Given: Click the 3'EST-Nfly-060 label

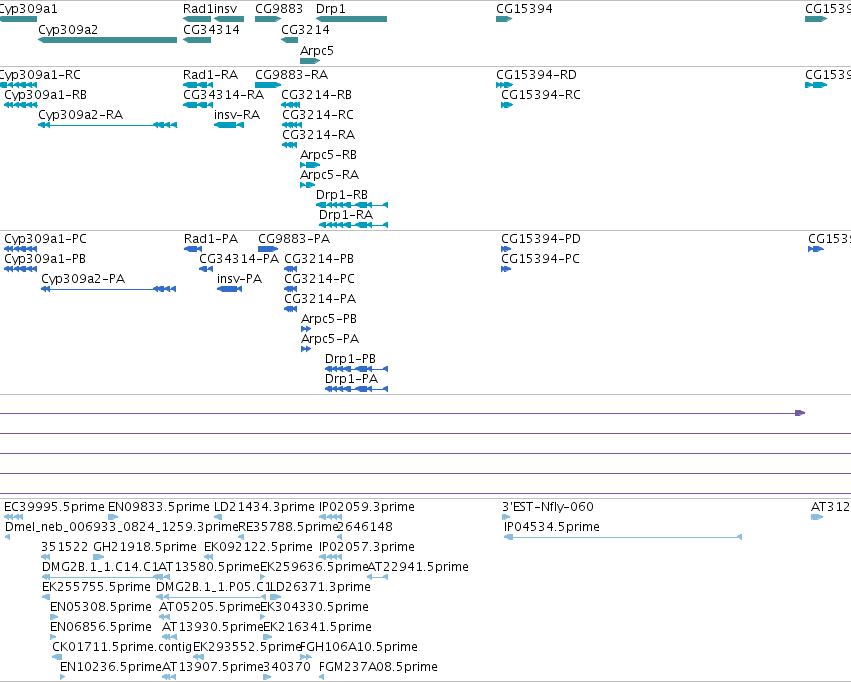Looking at the screenshot, I should click(548, 507).
